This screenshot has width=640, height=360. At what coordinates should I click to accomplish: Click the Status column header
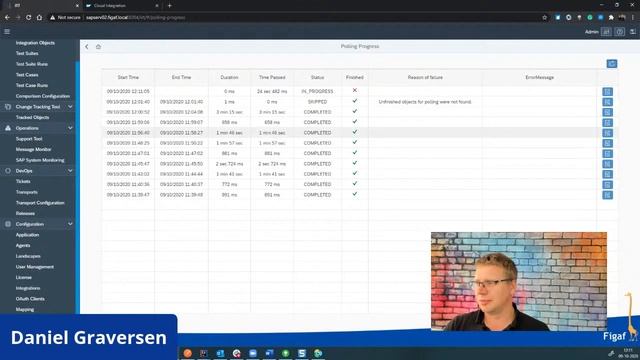pyautogui.click(x=317, y=77)
